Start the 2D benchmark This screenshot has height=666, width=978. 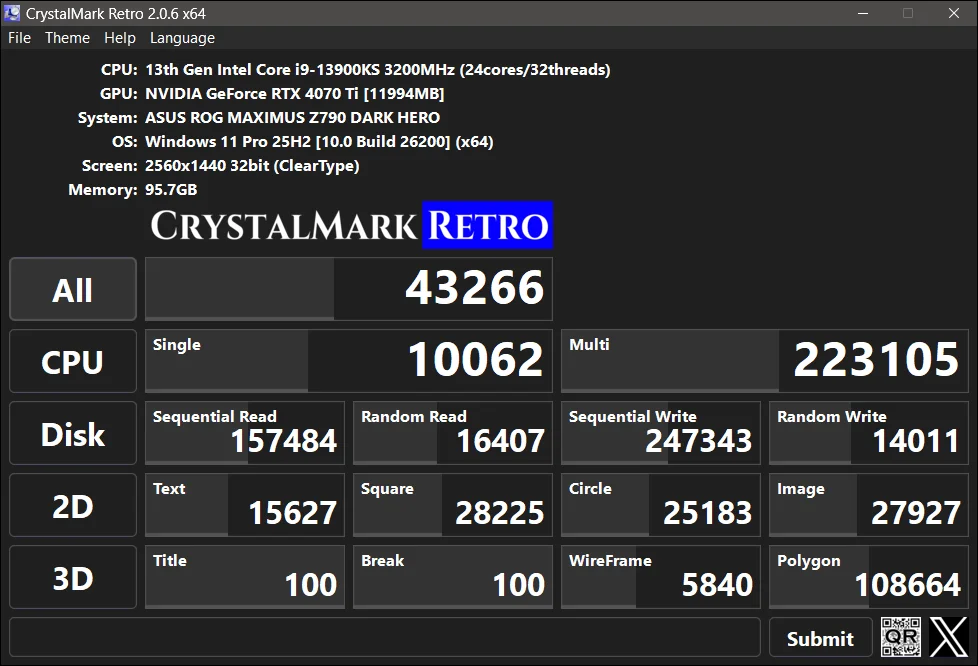(x=73, y=506)
